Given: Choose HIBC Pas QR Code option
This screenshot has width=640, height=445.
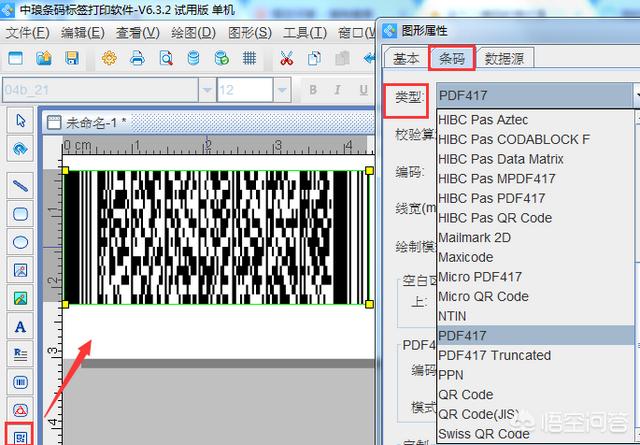Looking at the screenshot, I should [x=536, y=218].
